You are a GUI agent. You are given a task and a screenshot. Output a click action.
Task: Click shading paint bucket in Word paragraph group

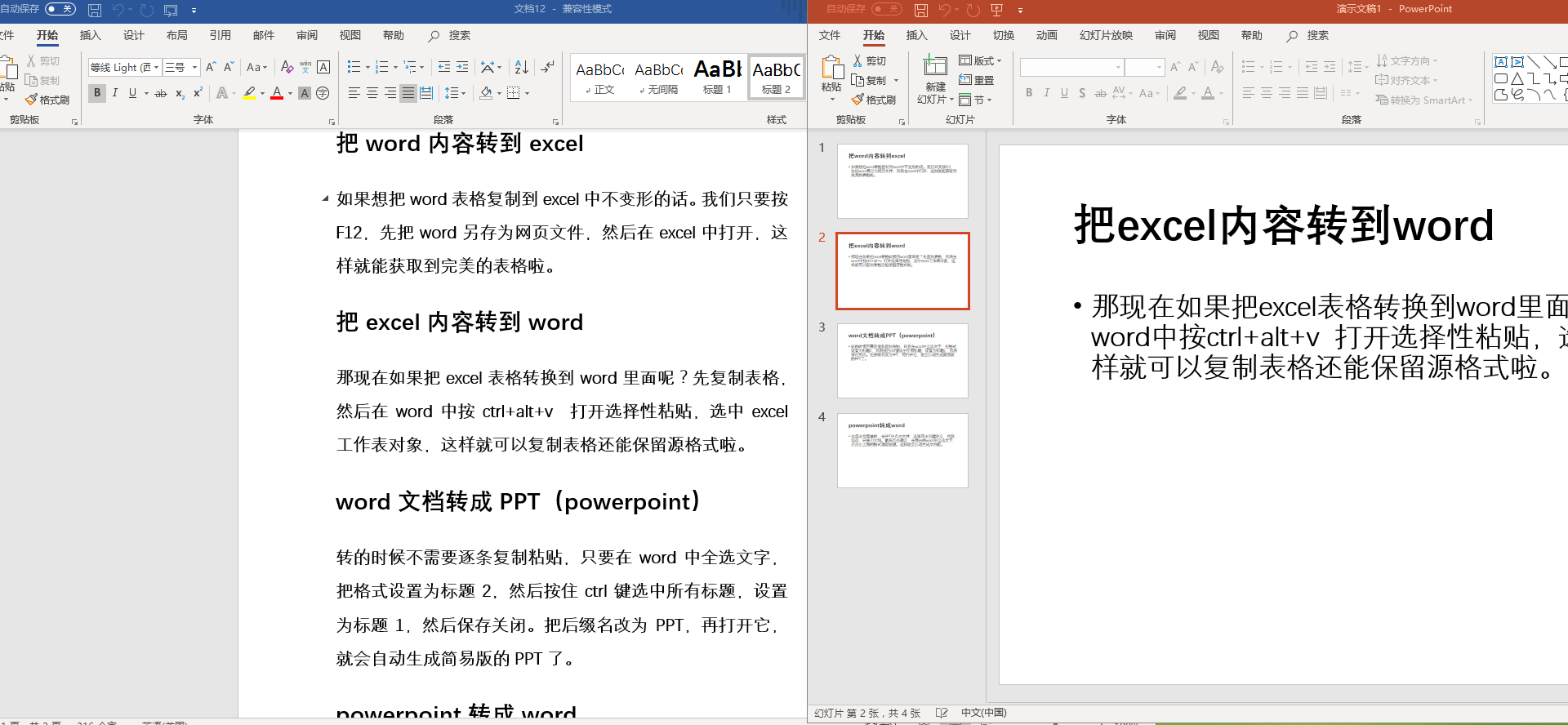(486, 93)
